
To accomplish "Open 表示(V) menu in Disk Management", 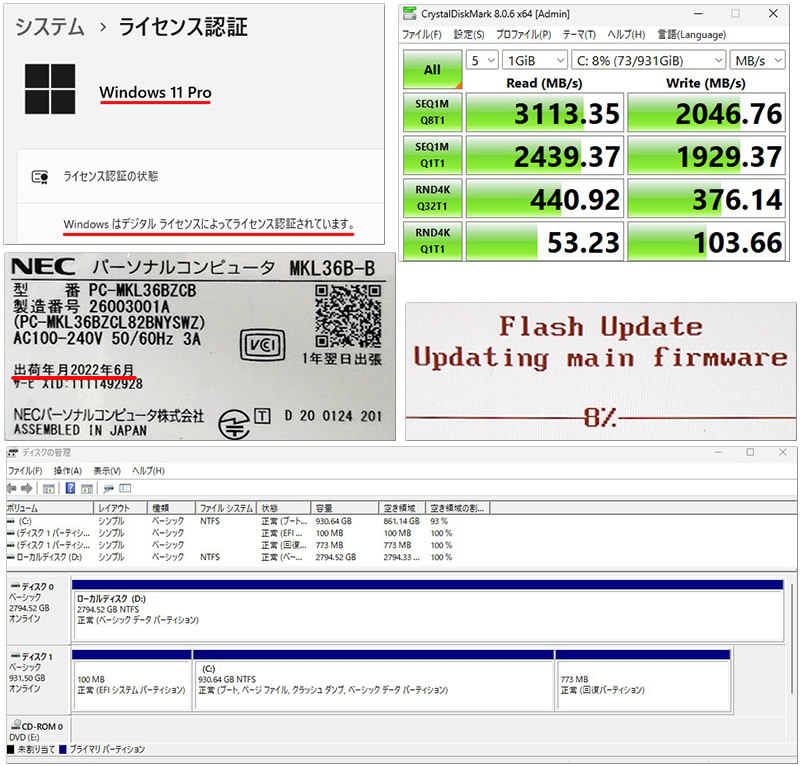I will tap(107, 471).
